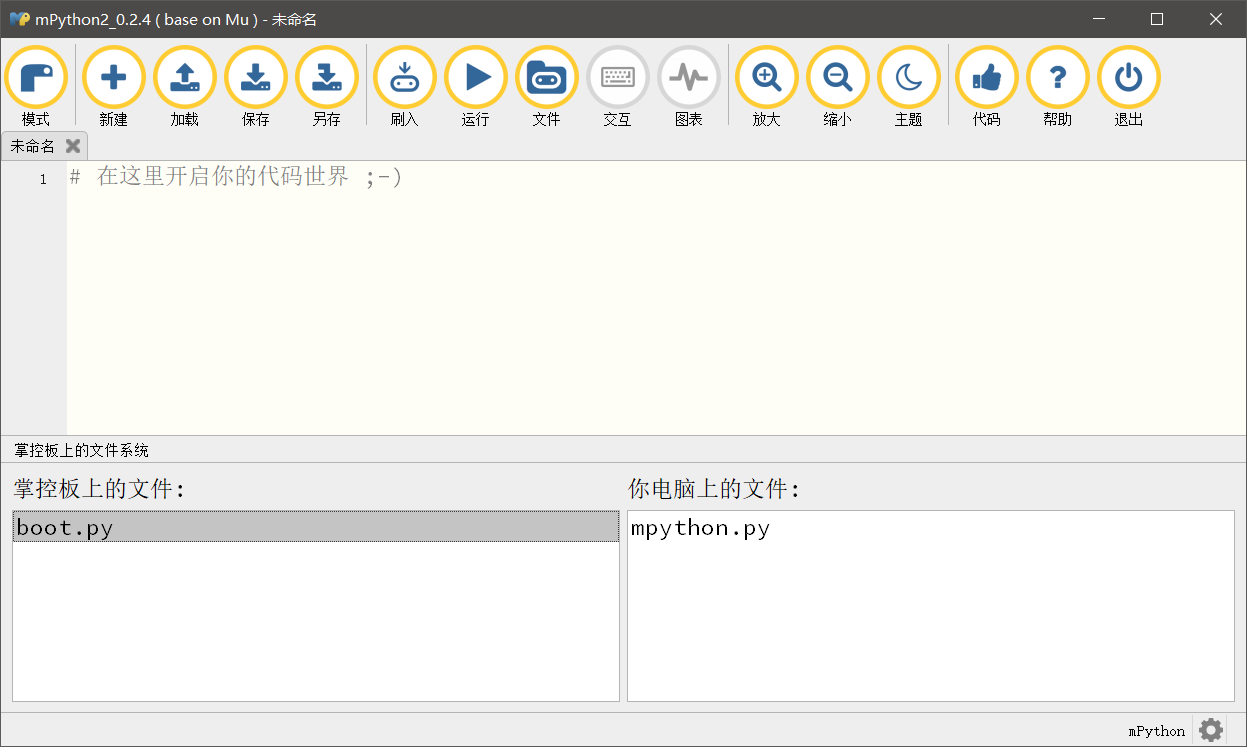Click the 你电脑上的文件 heading

tap(714, 489)
